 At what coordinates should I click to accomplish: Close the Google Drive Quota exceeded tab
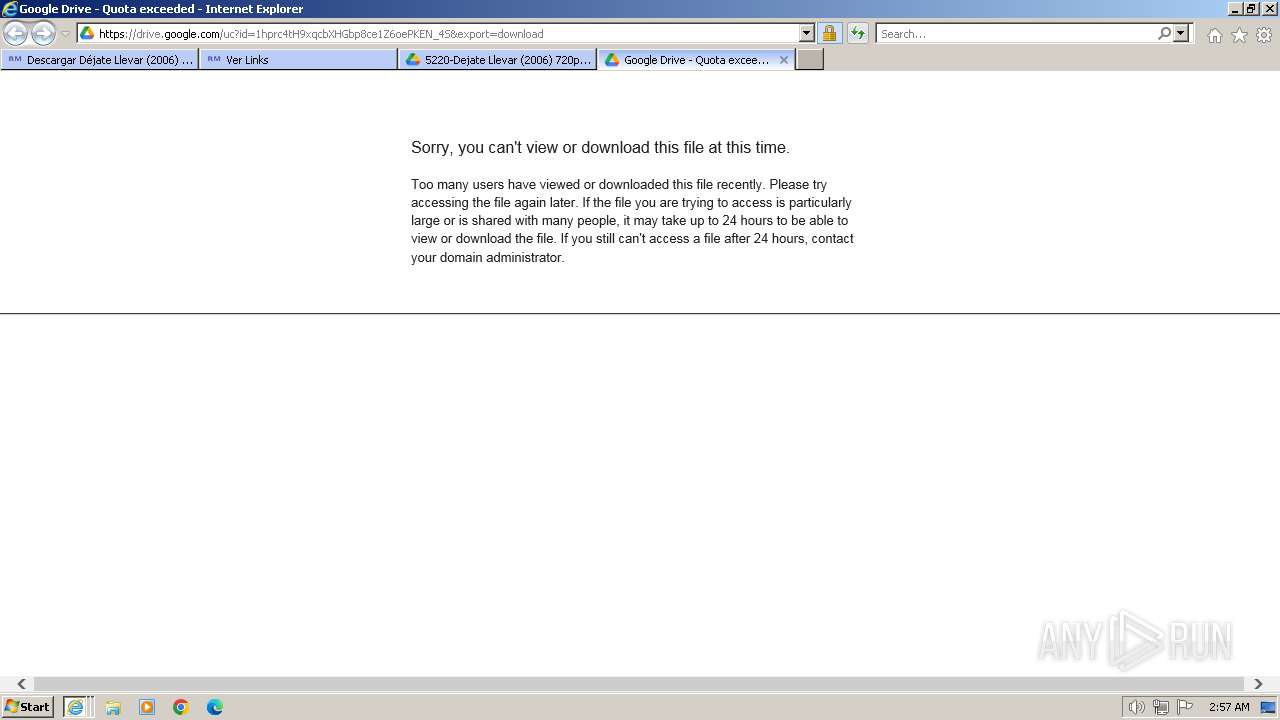pyautogui.click(x=784, y=60)
